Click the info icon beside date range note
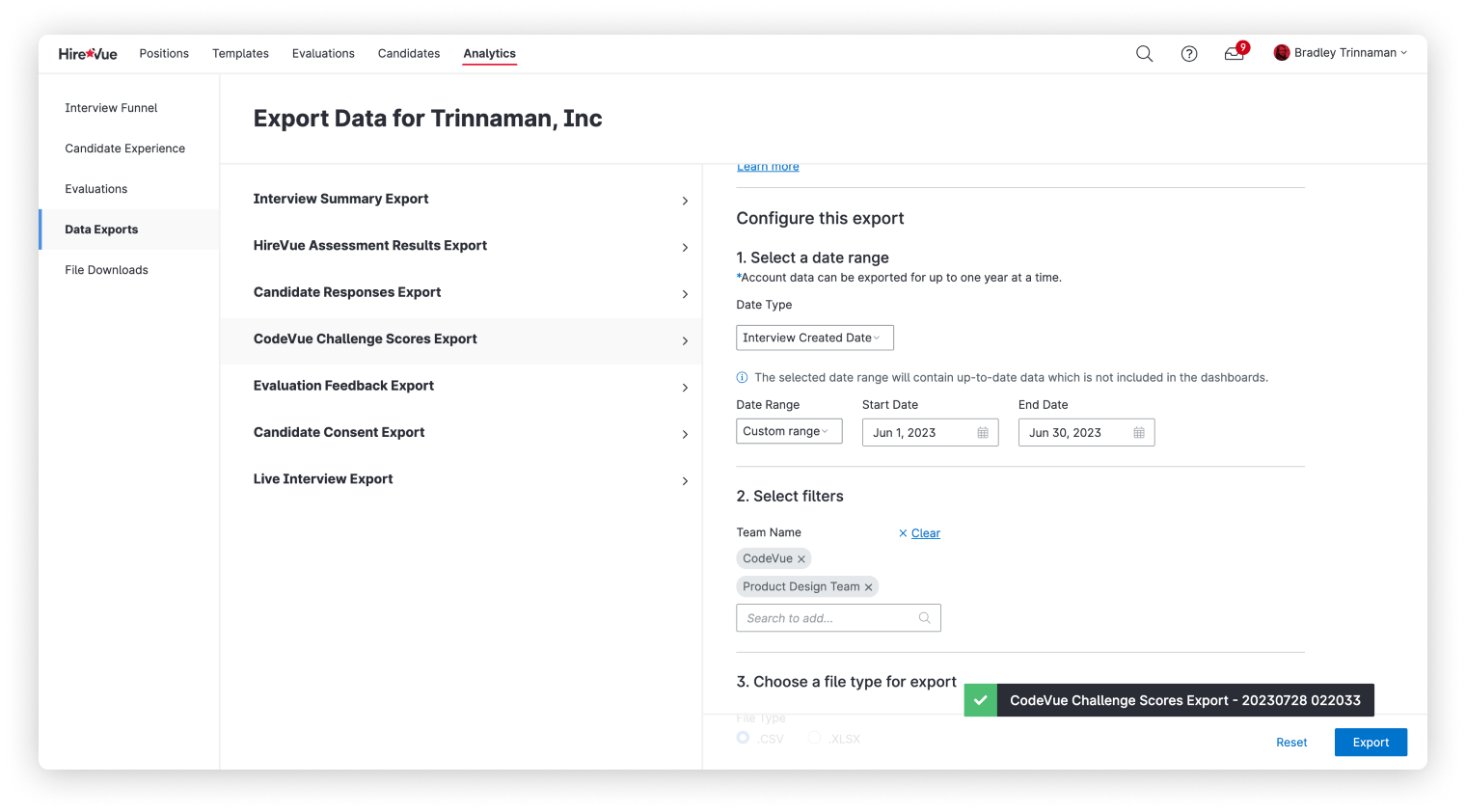 click(742, 378)
